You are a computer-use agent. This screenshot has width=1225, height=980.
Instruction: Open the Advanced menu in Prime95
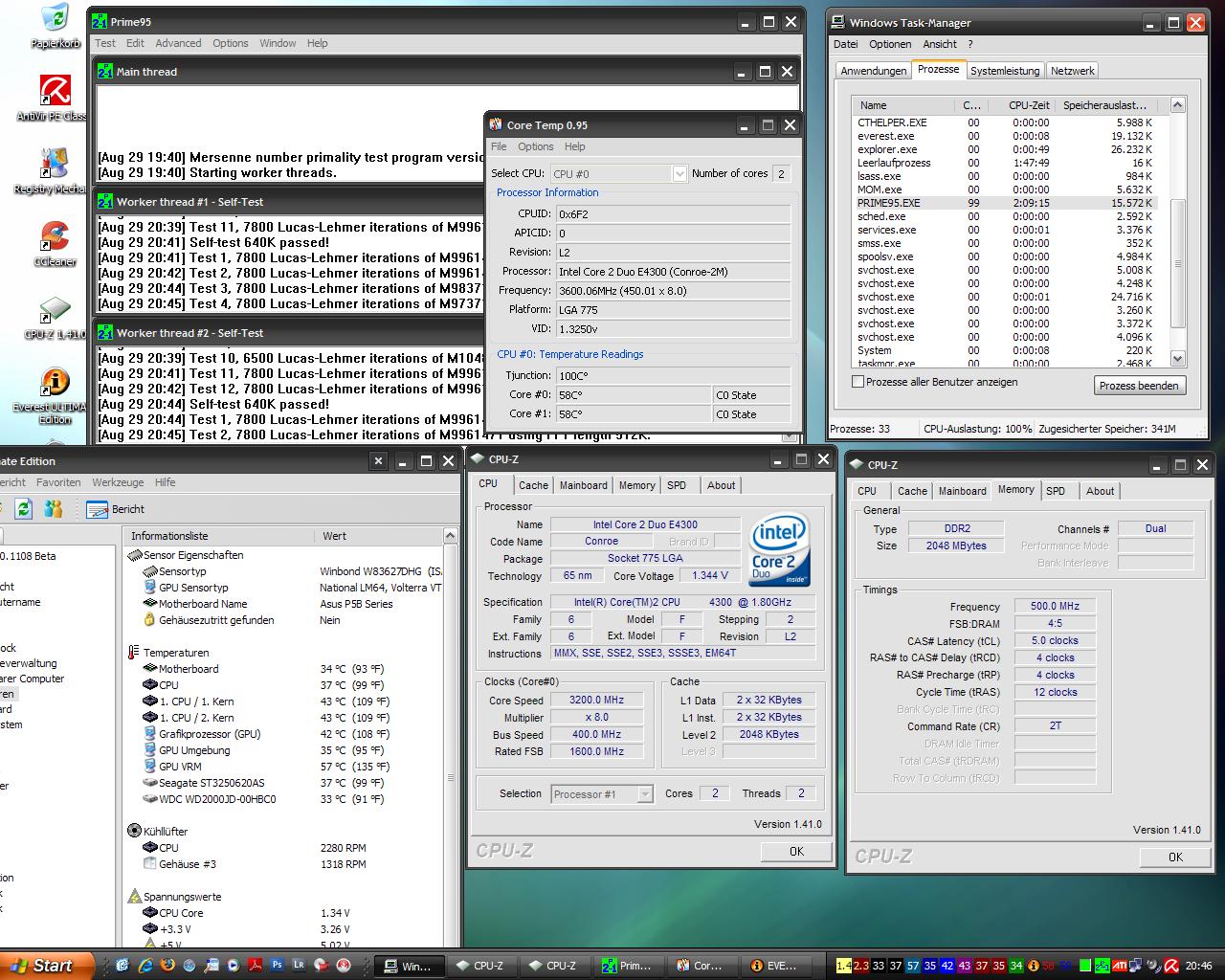[x=178, y=43]
